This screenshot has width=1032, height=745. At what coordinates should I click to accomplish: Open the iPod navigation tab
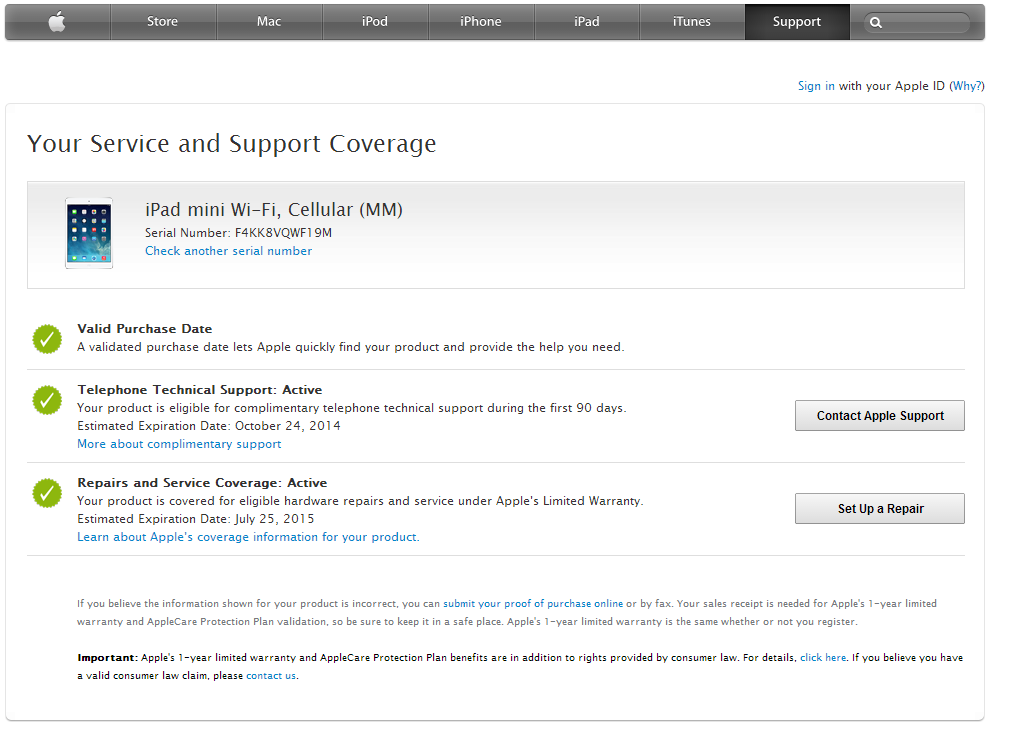375,22
